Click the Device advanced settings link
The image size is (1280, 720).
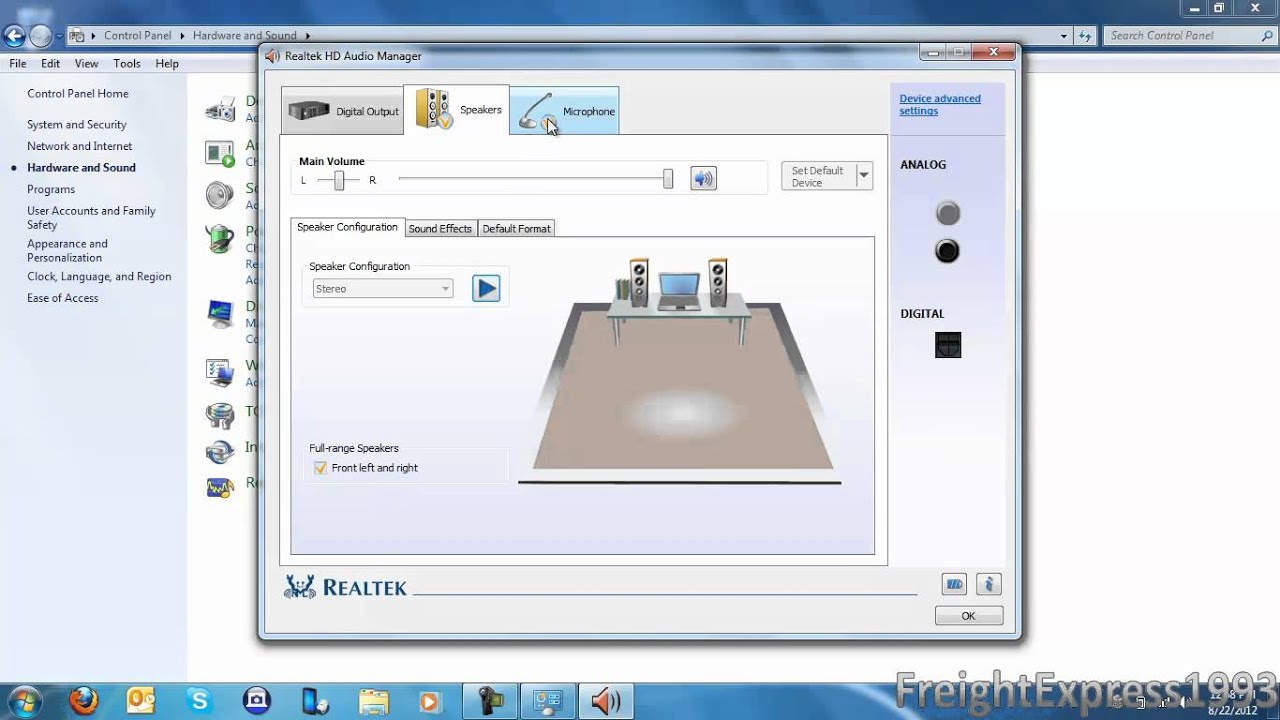940,105
